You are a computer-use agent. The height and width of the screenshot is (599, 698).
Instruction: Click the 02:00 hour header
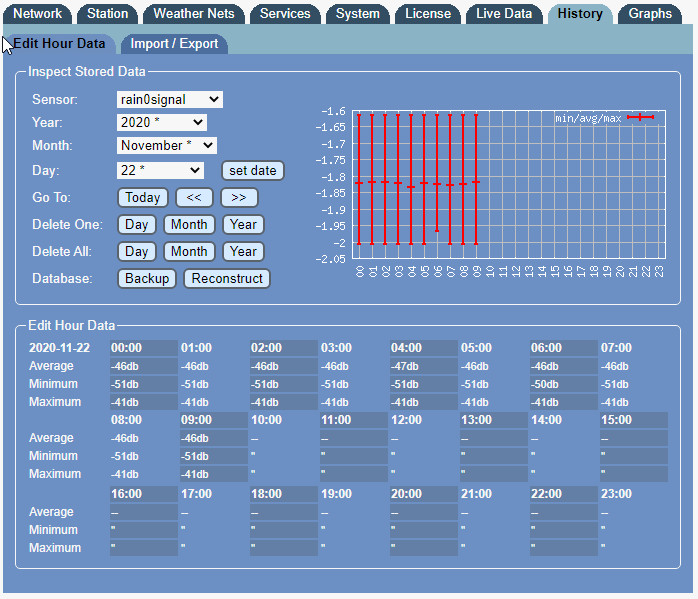tap(284, 348)
